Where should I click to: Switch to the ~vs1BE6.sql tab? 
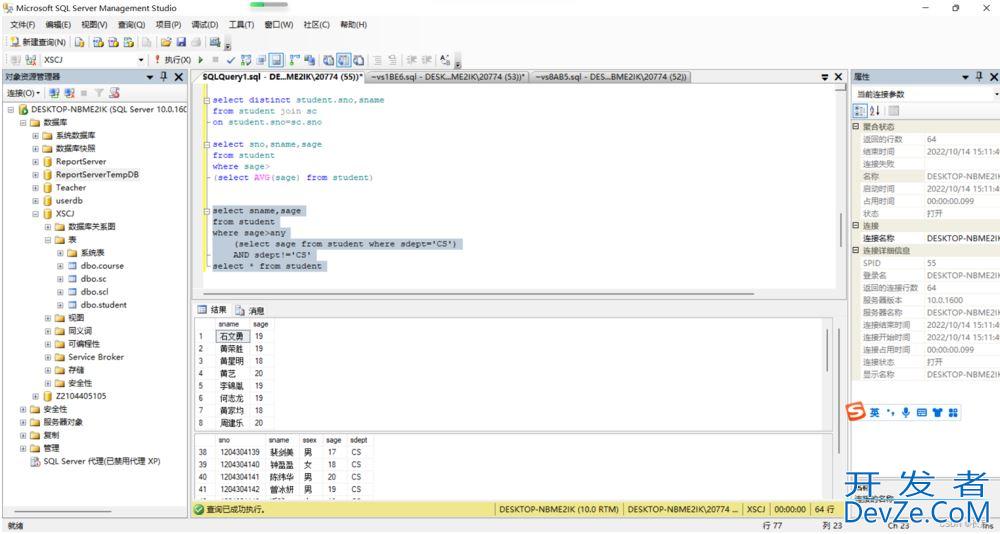(x=449, y=77)
